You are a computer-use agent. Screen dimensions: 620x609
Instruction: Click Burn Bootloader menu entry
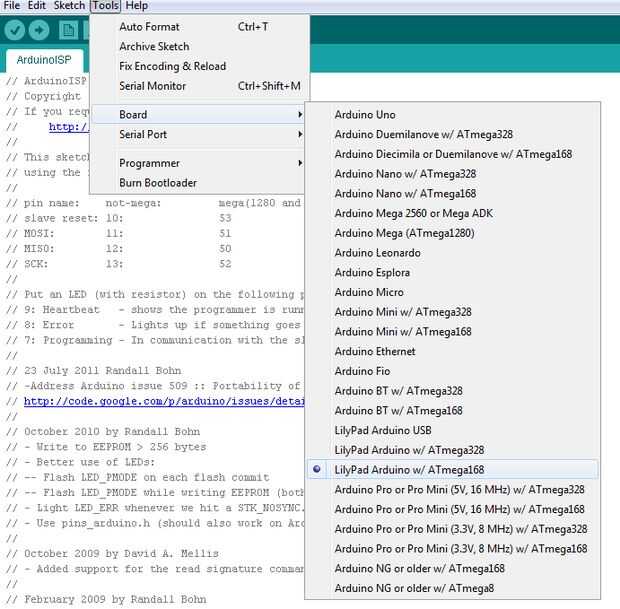tap(198, 183)
